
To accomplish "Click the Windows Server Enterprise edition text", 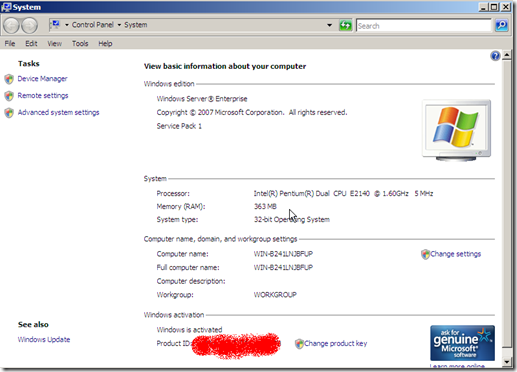I will pyautogui.click(x=202, y=99).
